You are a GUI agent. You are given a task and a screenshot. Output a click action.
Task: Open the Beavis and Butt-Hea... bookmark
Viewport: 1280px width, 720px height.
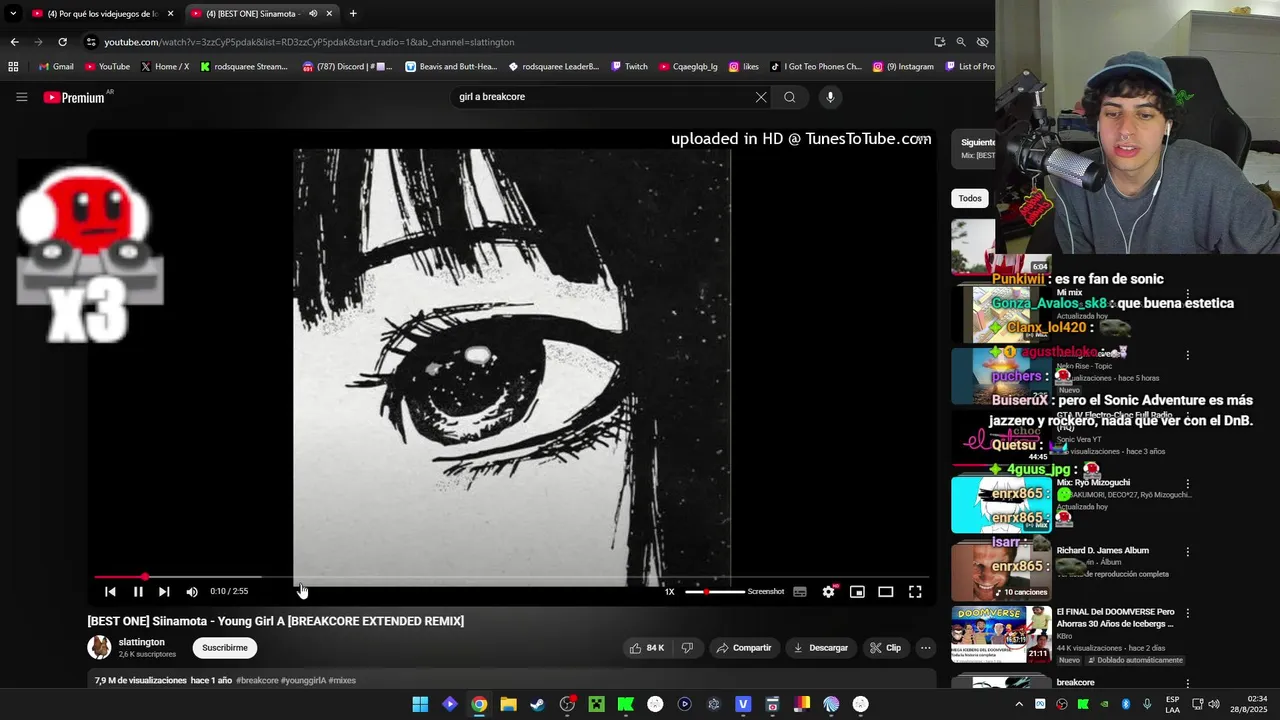(x=451, y=67)
